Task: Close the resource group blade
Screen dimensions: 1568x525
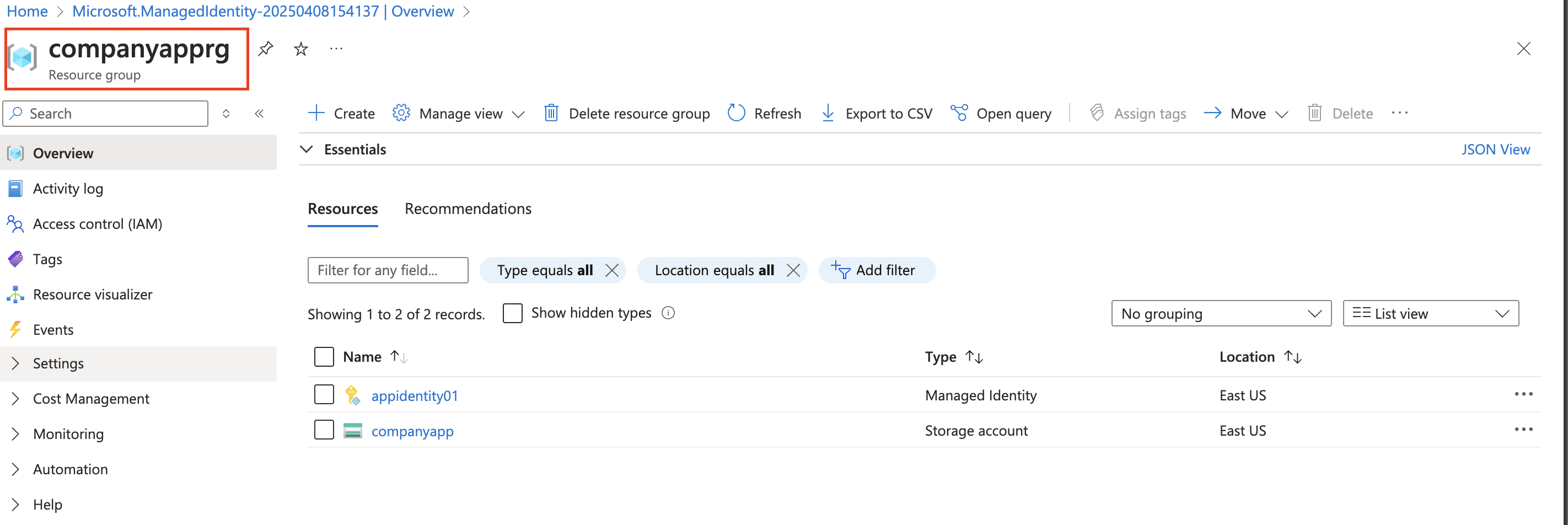Action: pyautogui.click(x=1523, y=49)
